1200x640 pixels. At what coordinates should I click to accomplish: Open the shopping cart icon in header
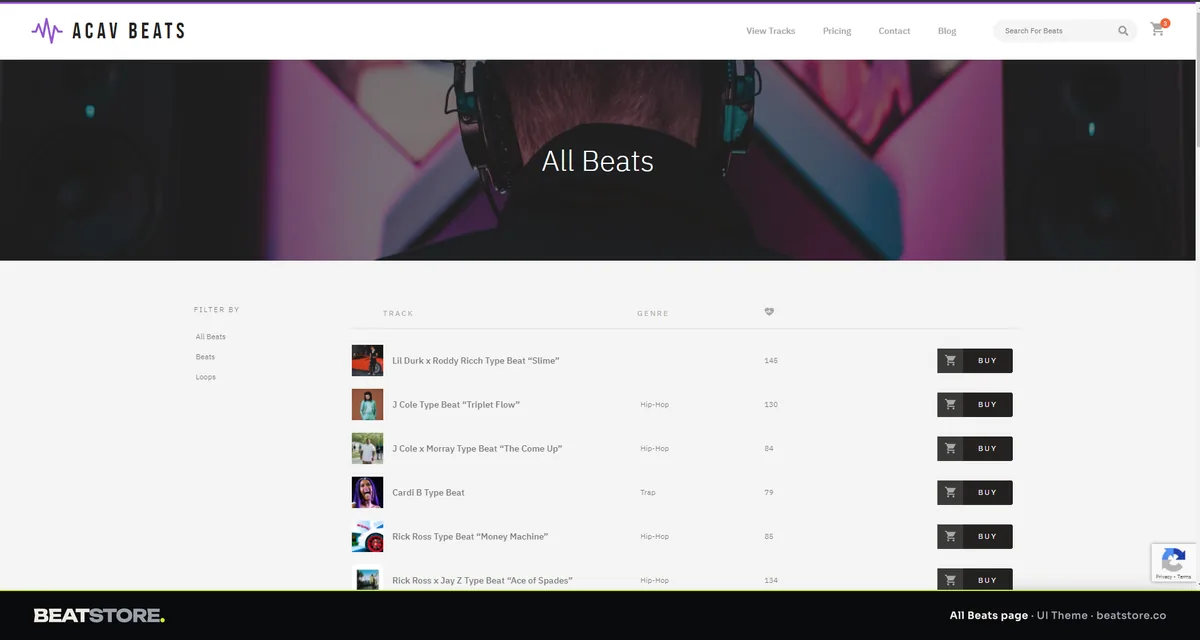click(x=1157, y=30)
